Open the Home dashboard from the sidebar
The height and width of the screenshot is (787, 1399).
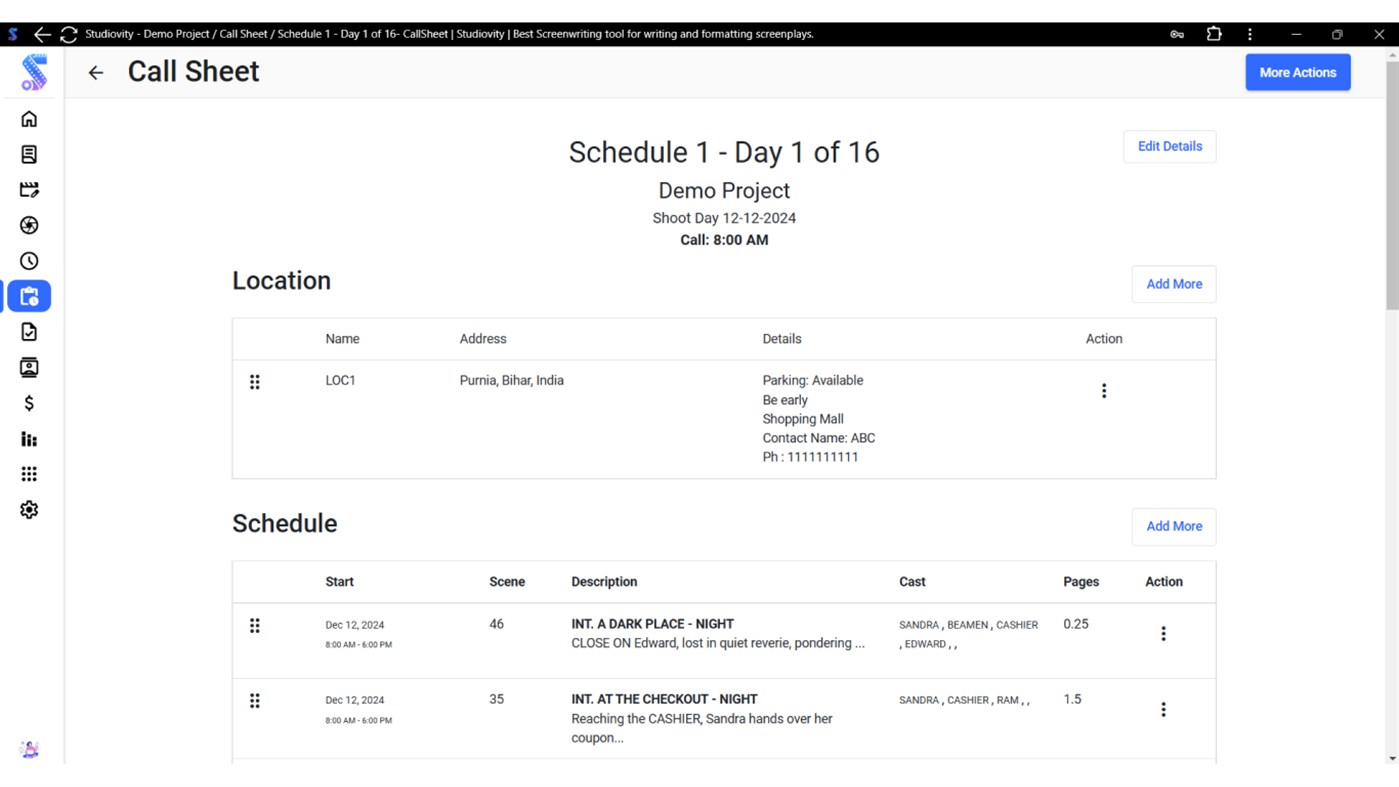pyautogui.click(x=29, y=118)
